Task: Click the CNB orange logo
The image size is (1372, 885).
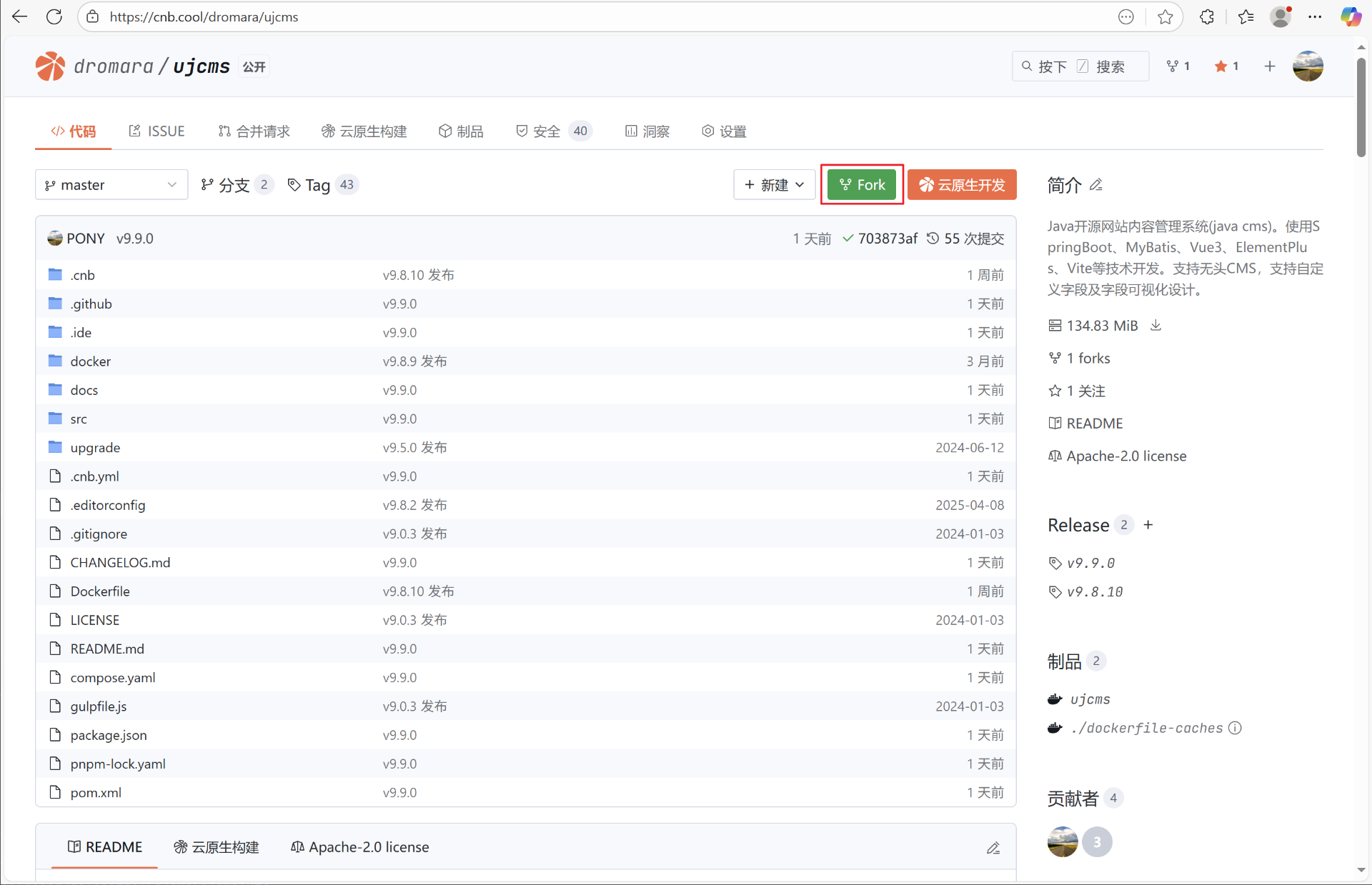Action: pyautogui.click(x=50, y=66)
